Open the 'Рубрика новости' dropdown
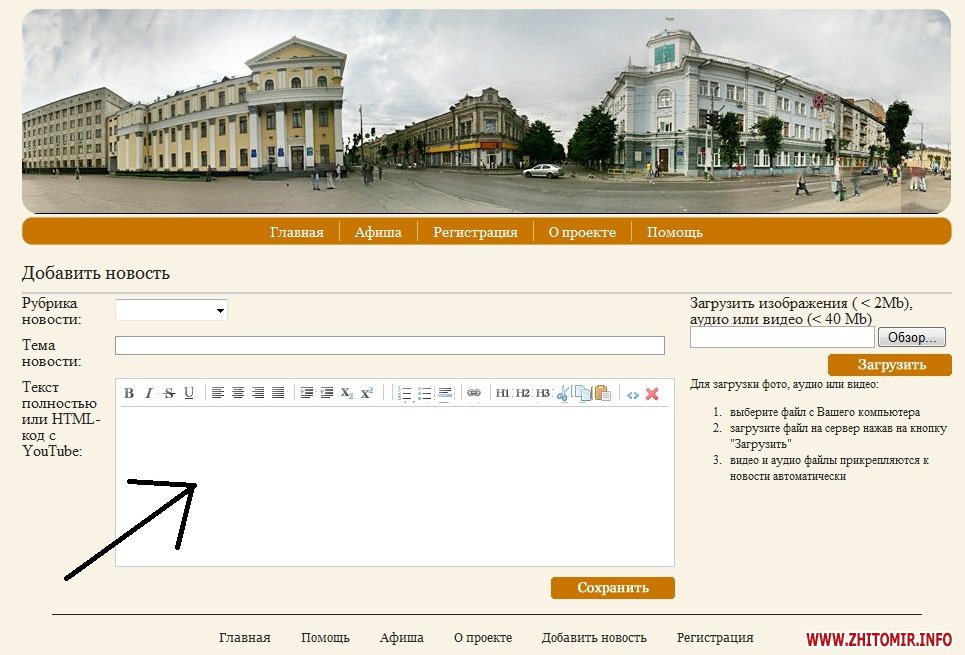Screen dimensions: 965x655 [171, 310]
